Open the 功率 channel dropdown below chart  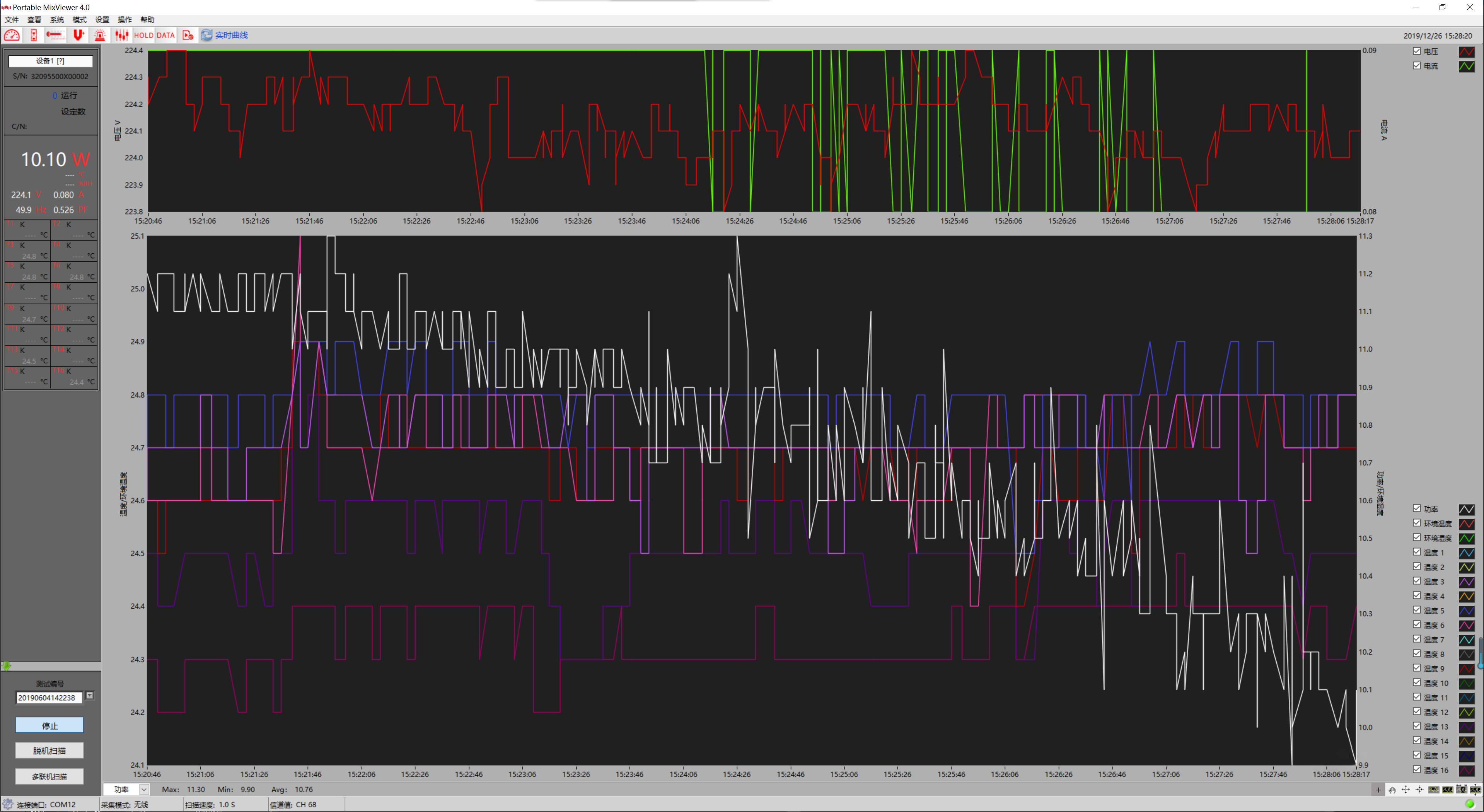click(x=144, y=790)
